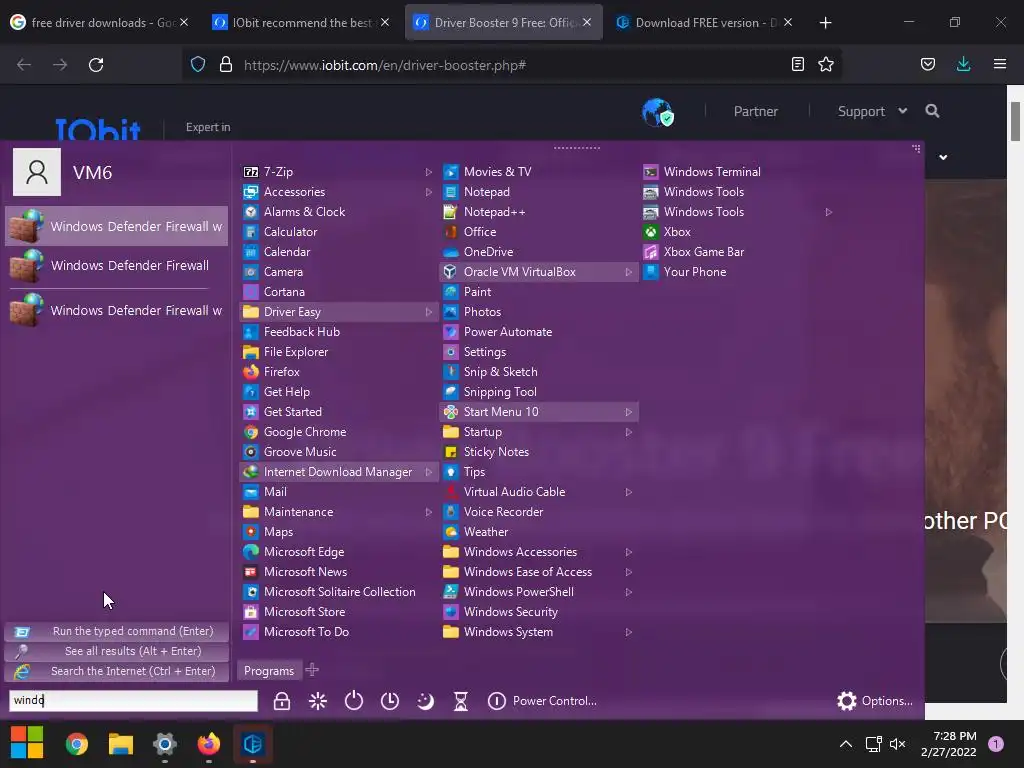Image resolution: width=1024 pixels, height=768 pixels.
Task: Switch to IObit recommend the best tab
Action: pyautogui.click(x=302, y=22)
